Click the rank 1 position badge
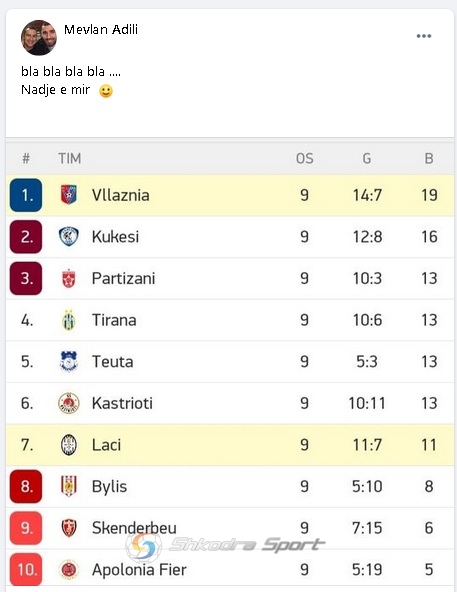This screenshot has width=457, height=592. (x=26, y=195)
